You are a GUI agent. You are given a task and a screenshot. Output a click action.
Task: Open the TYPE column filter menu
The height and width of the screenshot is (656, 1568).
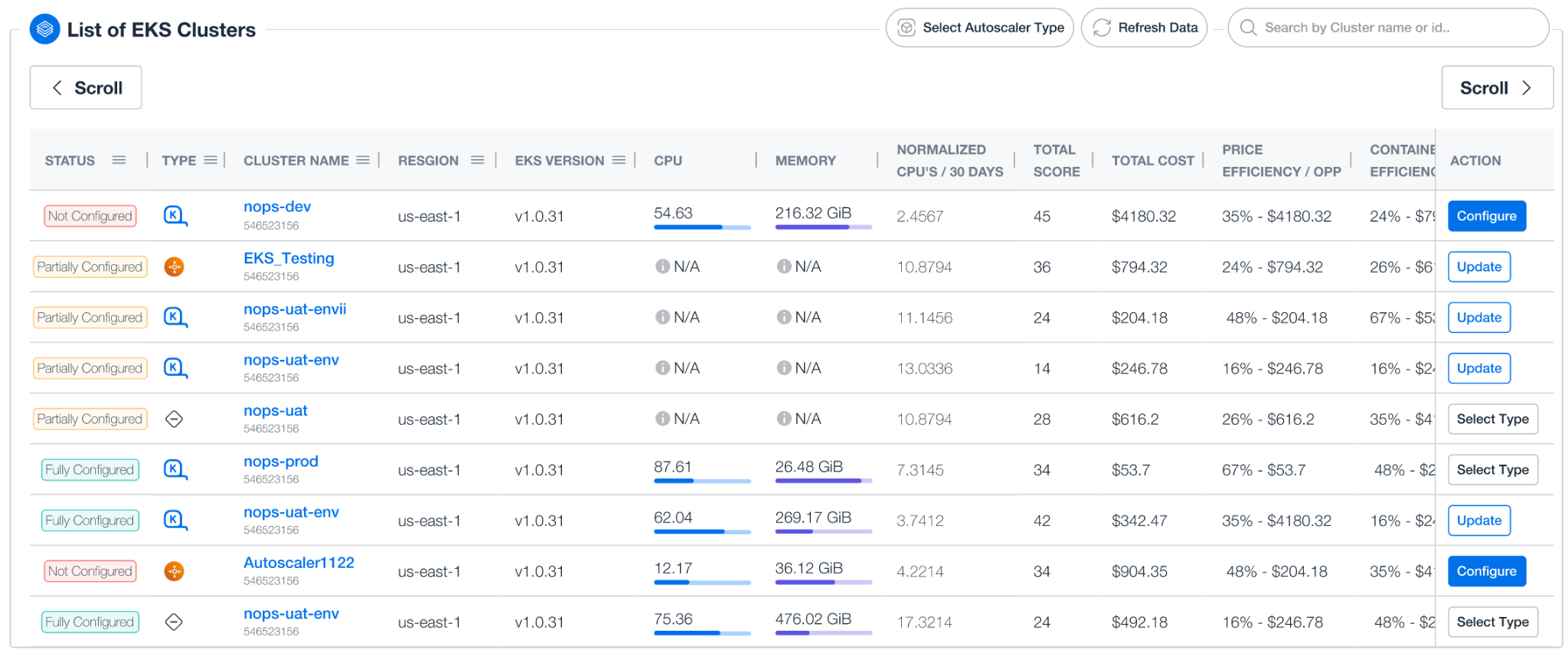click(x=211, y=160)
